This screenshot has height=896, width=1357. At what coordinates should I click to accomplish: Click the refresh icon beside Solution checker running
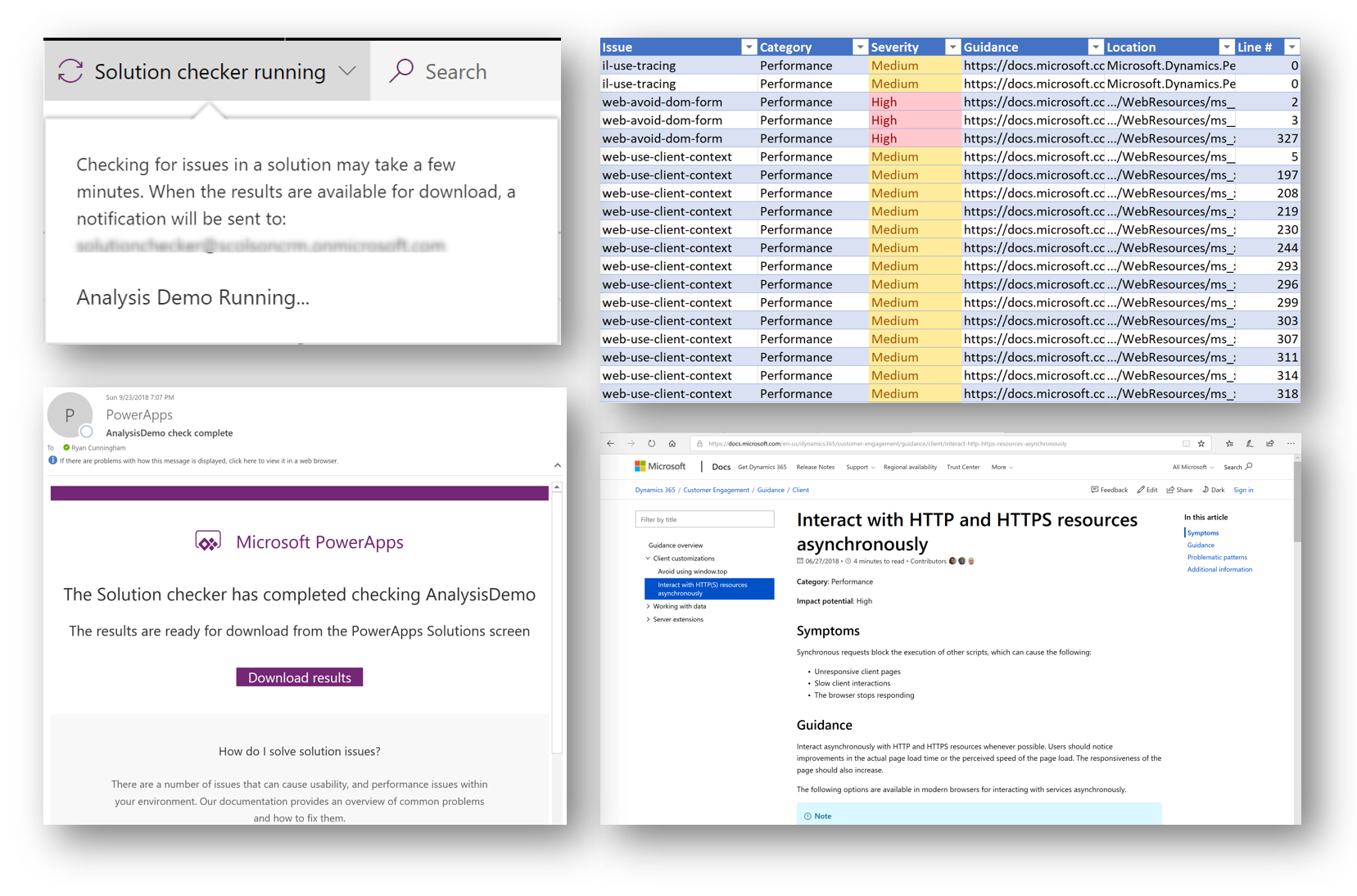point(72,71)
